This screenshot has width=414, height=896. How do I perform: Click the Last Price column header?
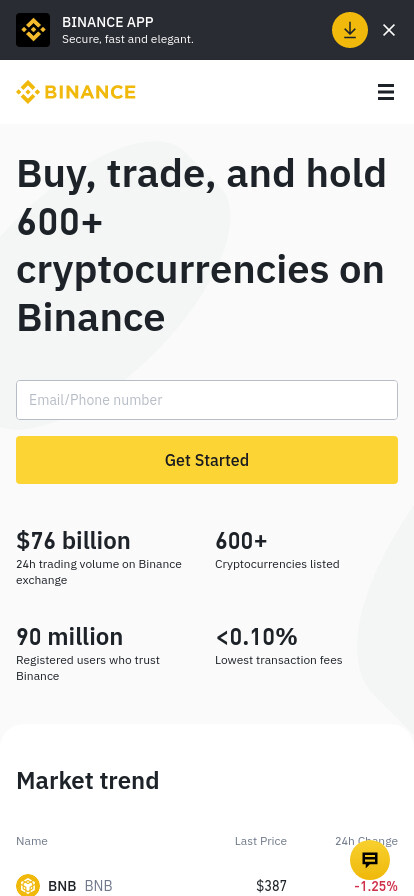[x=261, y=841]
